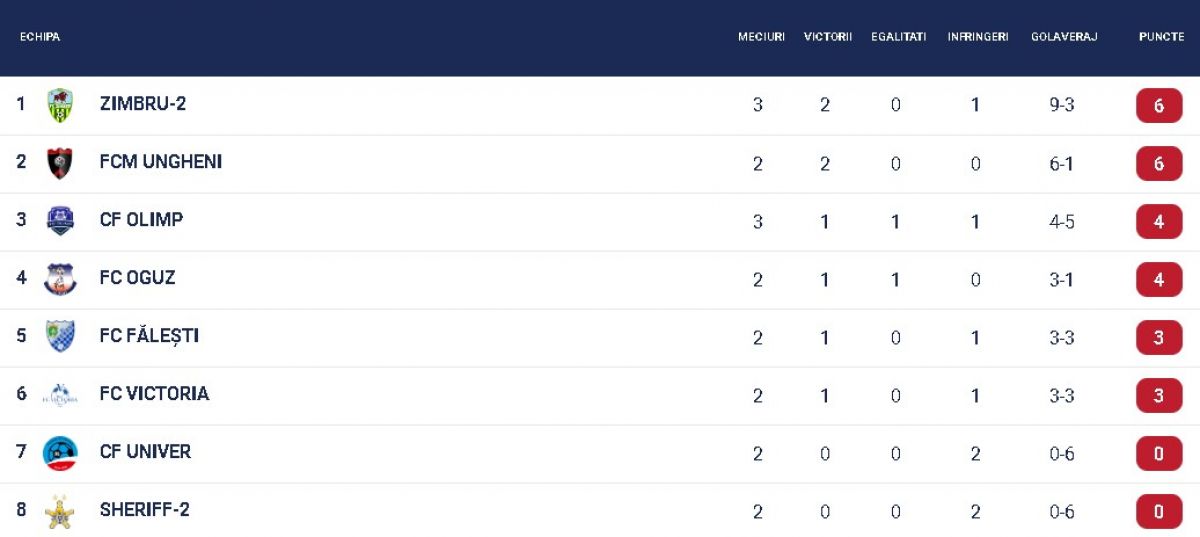Click the Zimbru-2 team crest icon
The width and height of the screenshot is (1200, 537).
60,105
